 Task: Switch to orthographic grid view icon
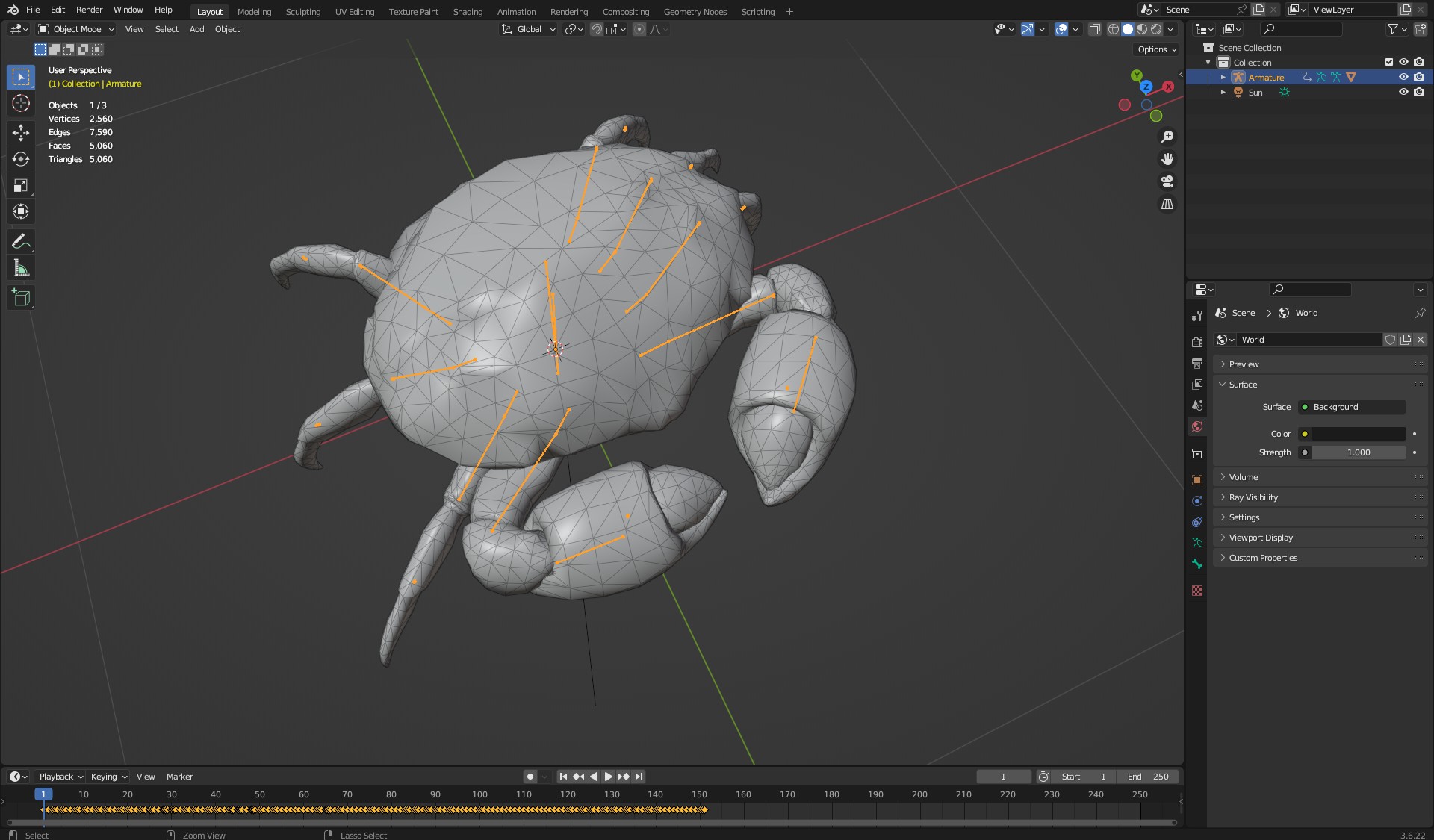click(x=1167, y=204)
